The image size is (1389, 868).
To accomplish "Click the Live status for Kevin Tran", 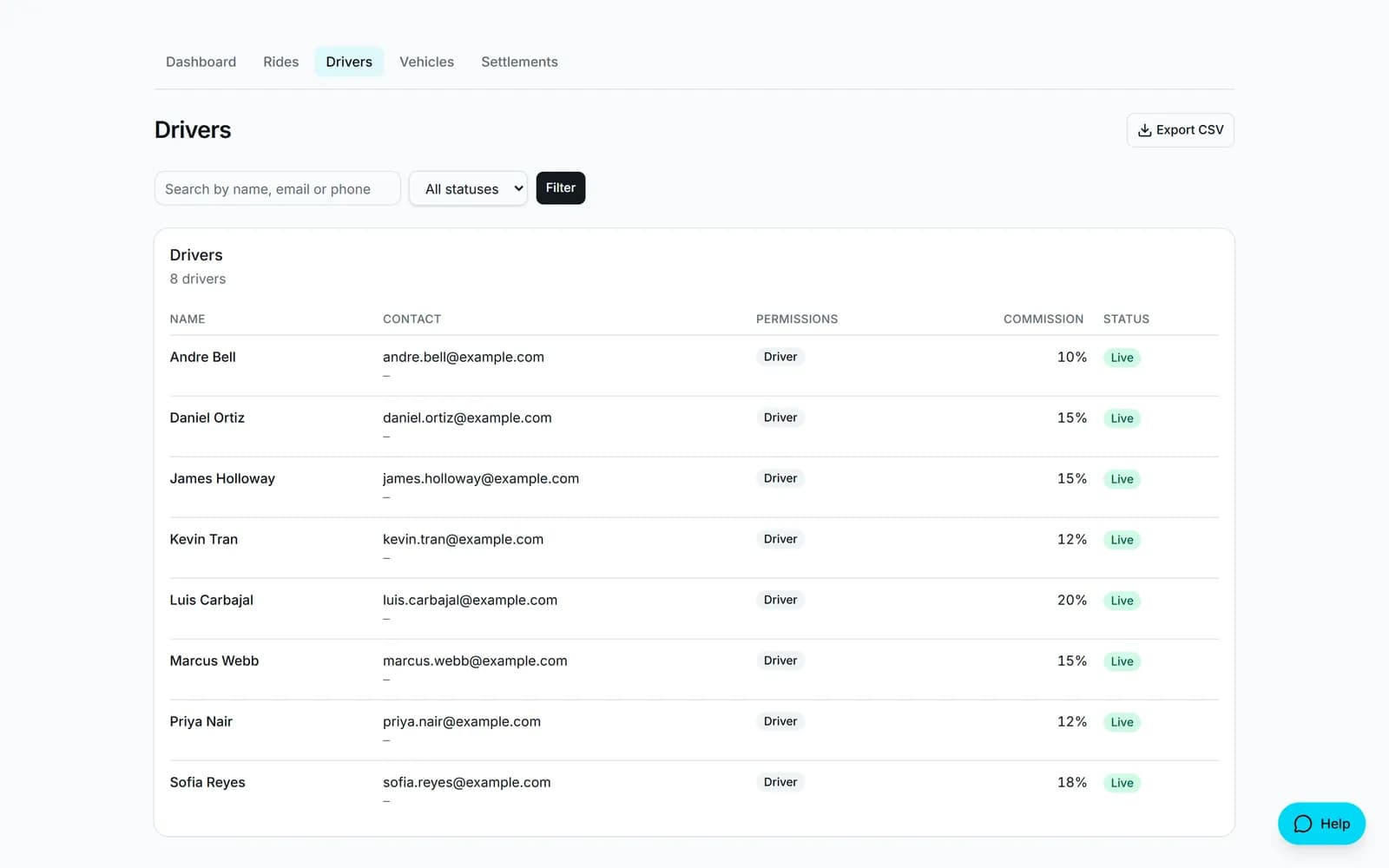I will click(1122, 540).
